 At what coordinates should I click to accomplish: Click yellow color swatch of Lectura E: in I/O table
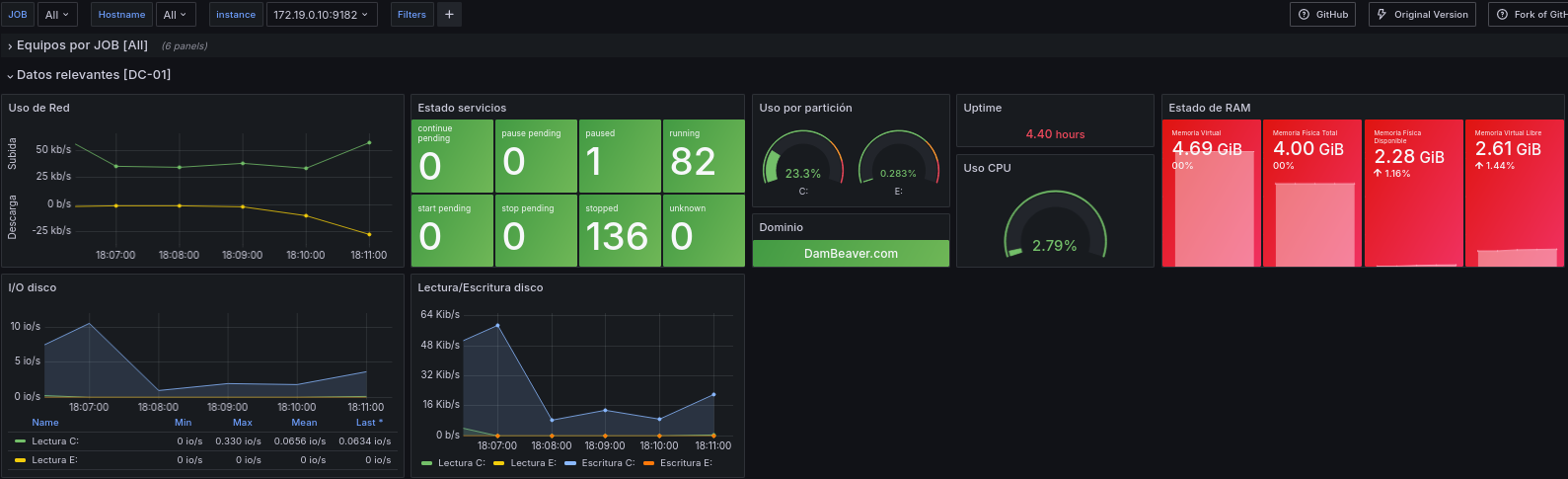coord(20,460)
